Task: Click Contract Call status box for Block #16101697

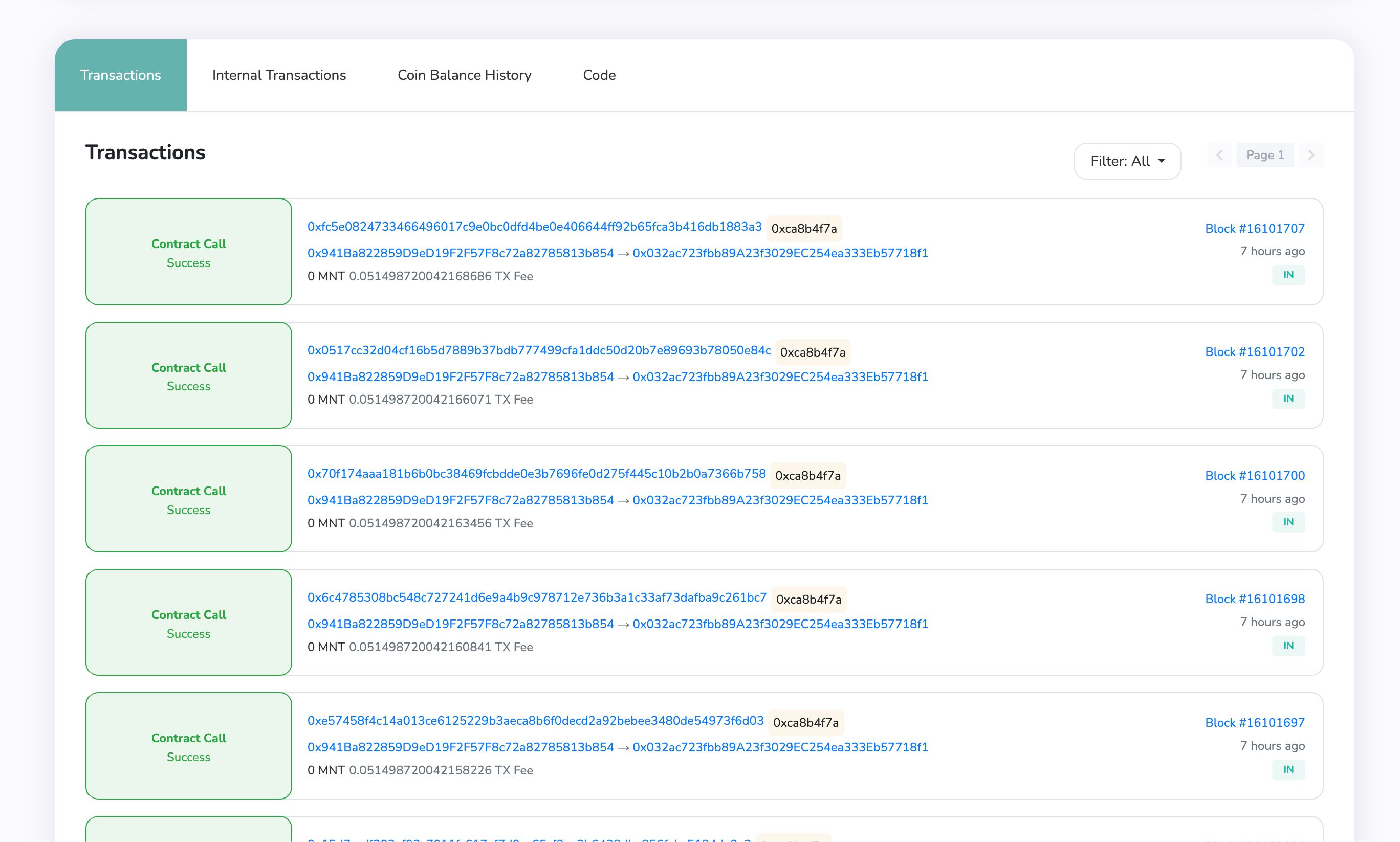Action: click(188, 746)
